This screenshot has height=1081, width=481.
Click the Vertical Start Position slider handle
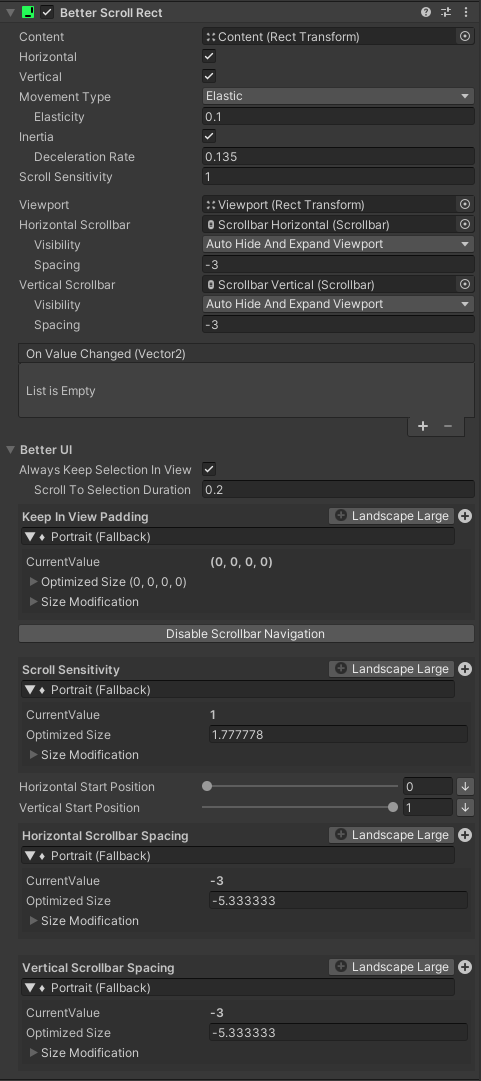click(x=393, y=807)
